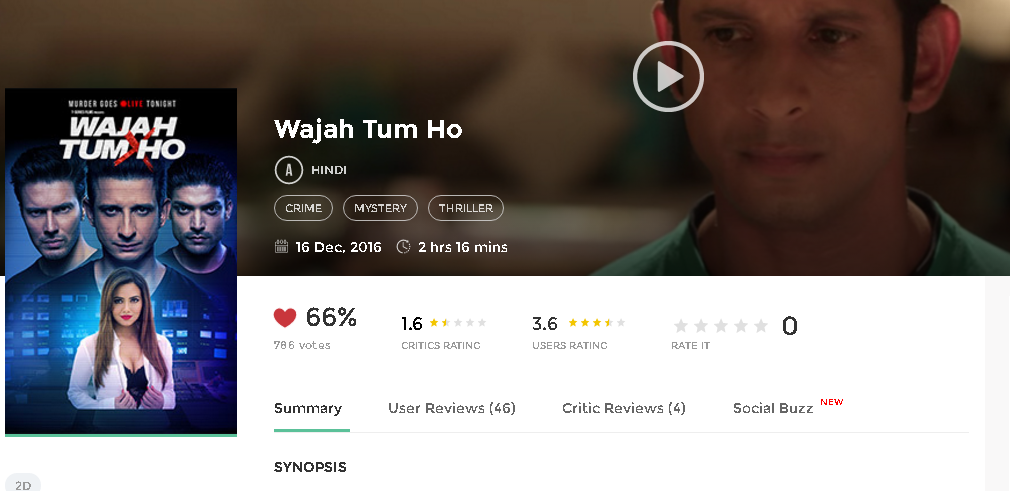Select the second star in Rate It
1010x491 pixels.
click(x=701, y=326)
